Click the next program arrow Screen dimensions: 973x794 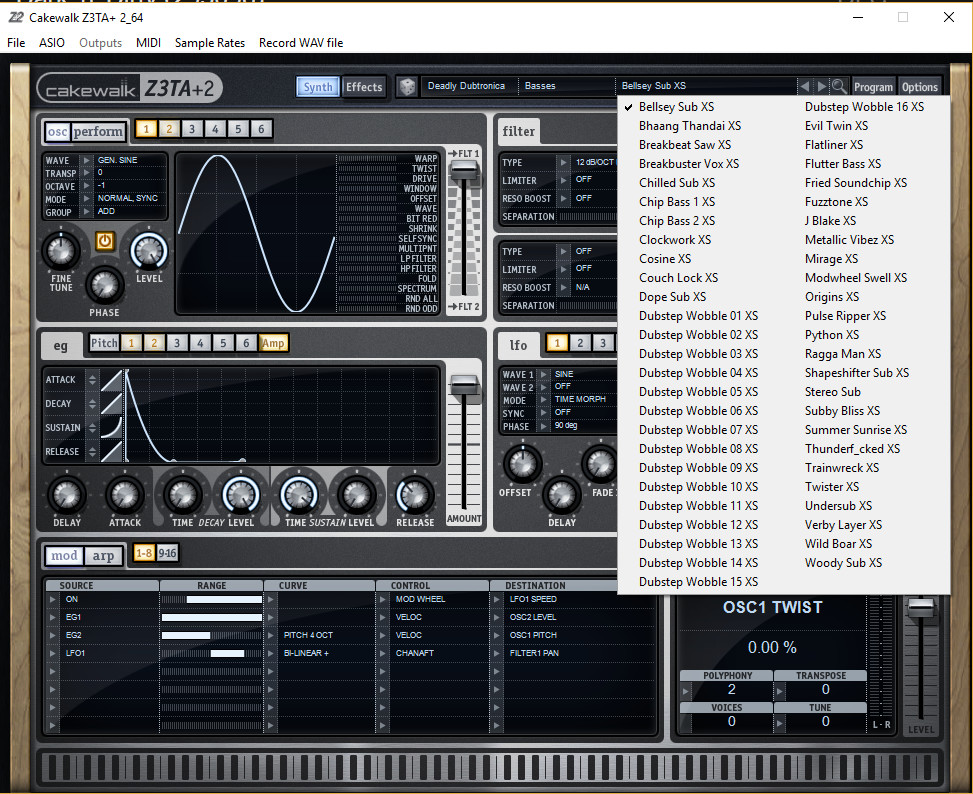pos(820,86)
